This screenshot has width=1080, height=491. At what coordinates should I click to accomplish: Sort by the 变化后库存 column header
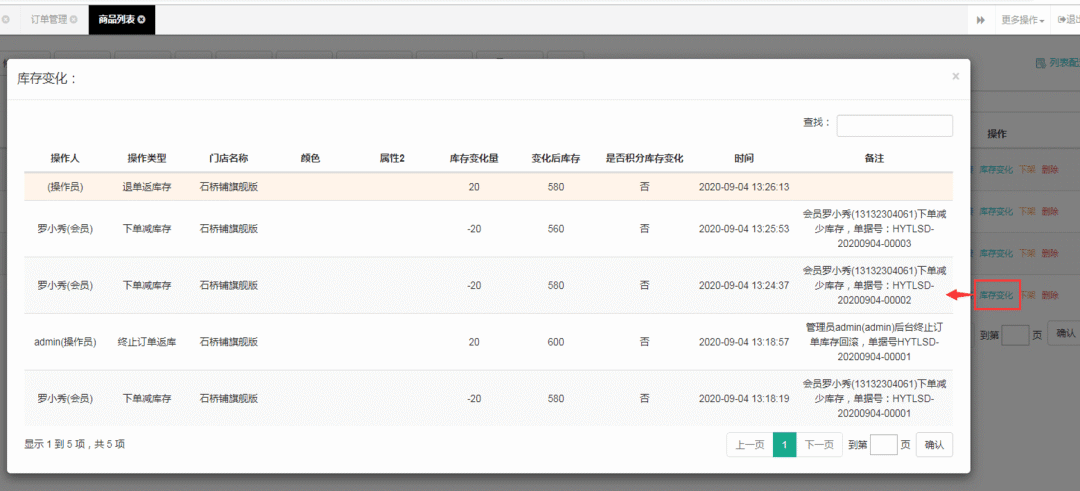pos(556,159)
